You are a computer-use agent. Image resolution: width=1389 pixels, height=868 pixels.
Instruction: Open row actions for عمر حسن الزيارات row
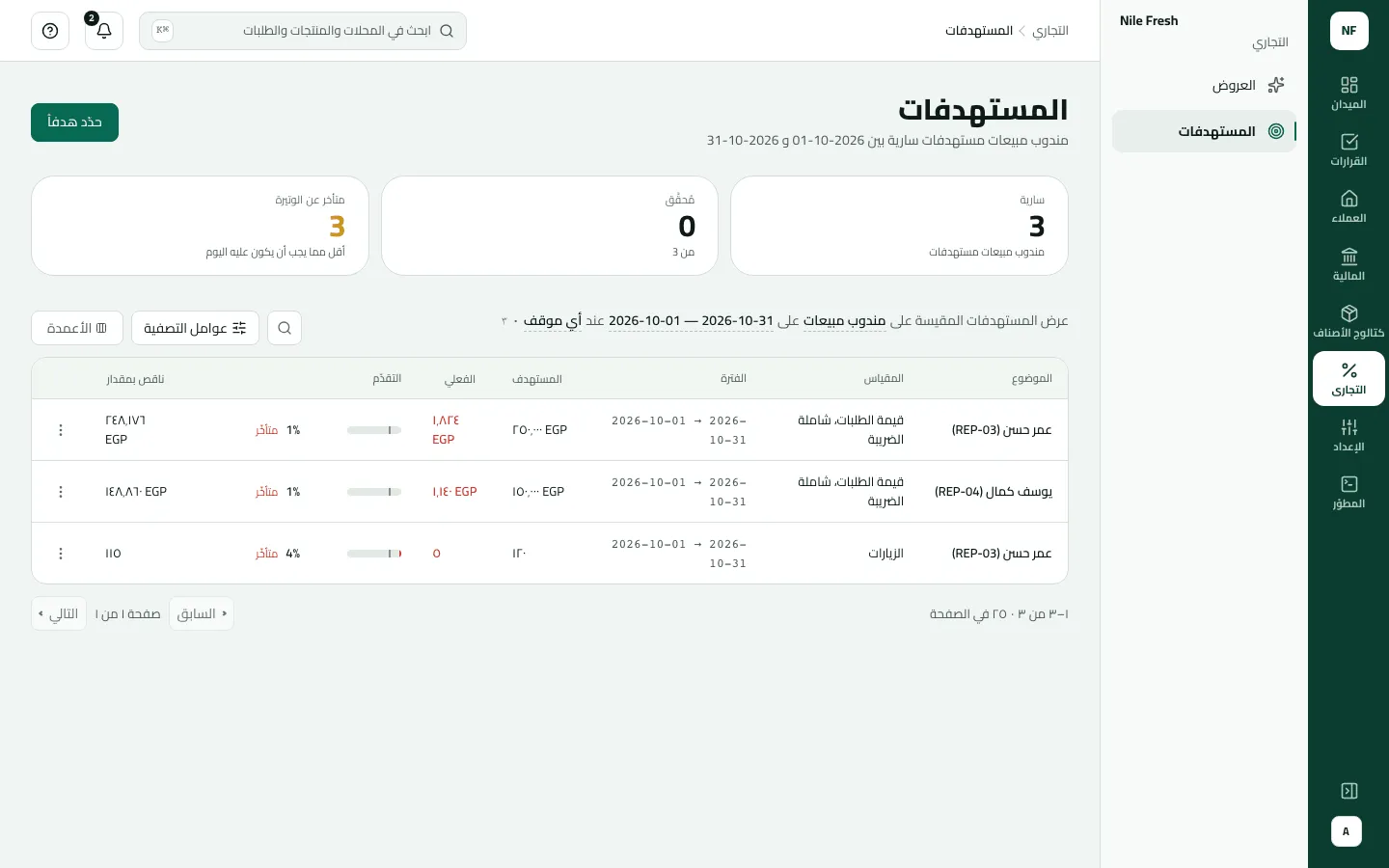click(x=61, y=554)
